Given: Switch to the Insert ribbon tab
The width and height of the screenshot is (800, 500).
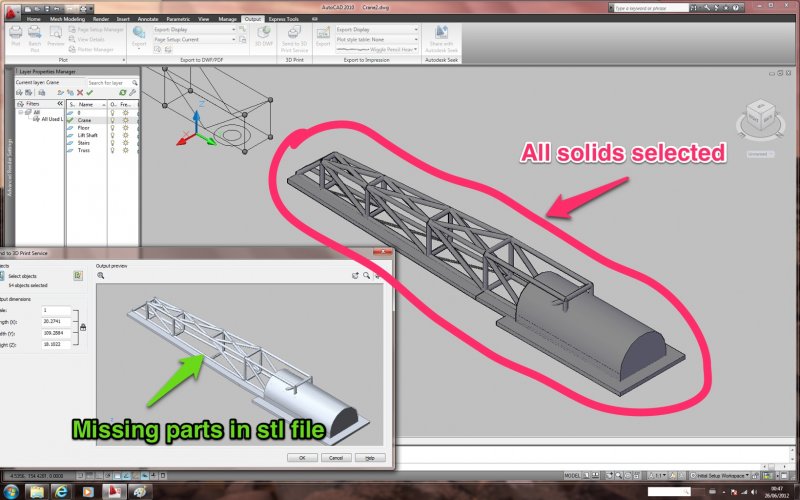Looking at the screenshot, I should 123,19.
